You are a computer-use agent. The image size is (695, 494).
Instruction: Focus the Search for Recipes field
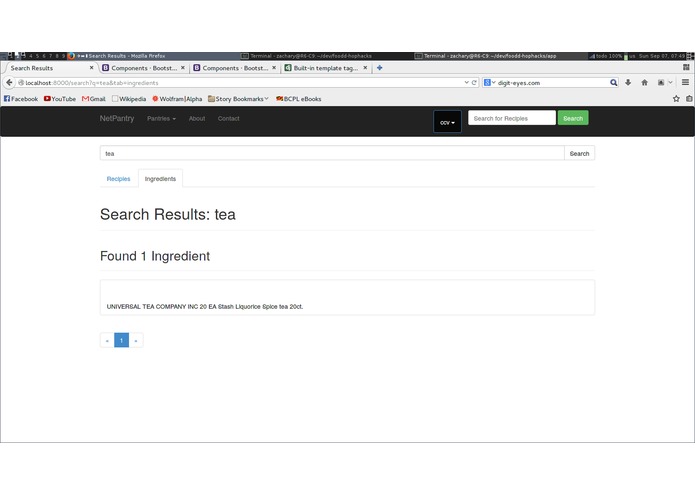(x=511, y=118)
